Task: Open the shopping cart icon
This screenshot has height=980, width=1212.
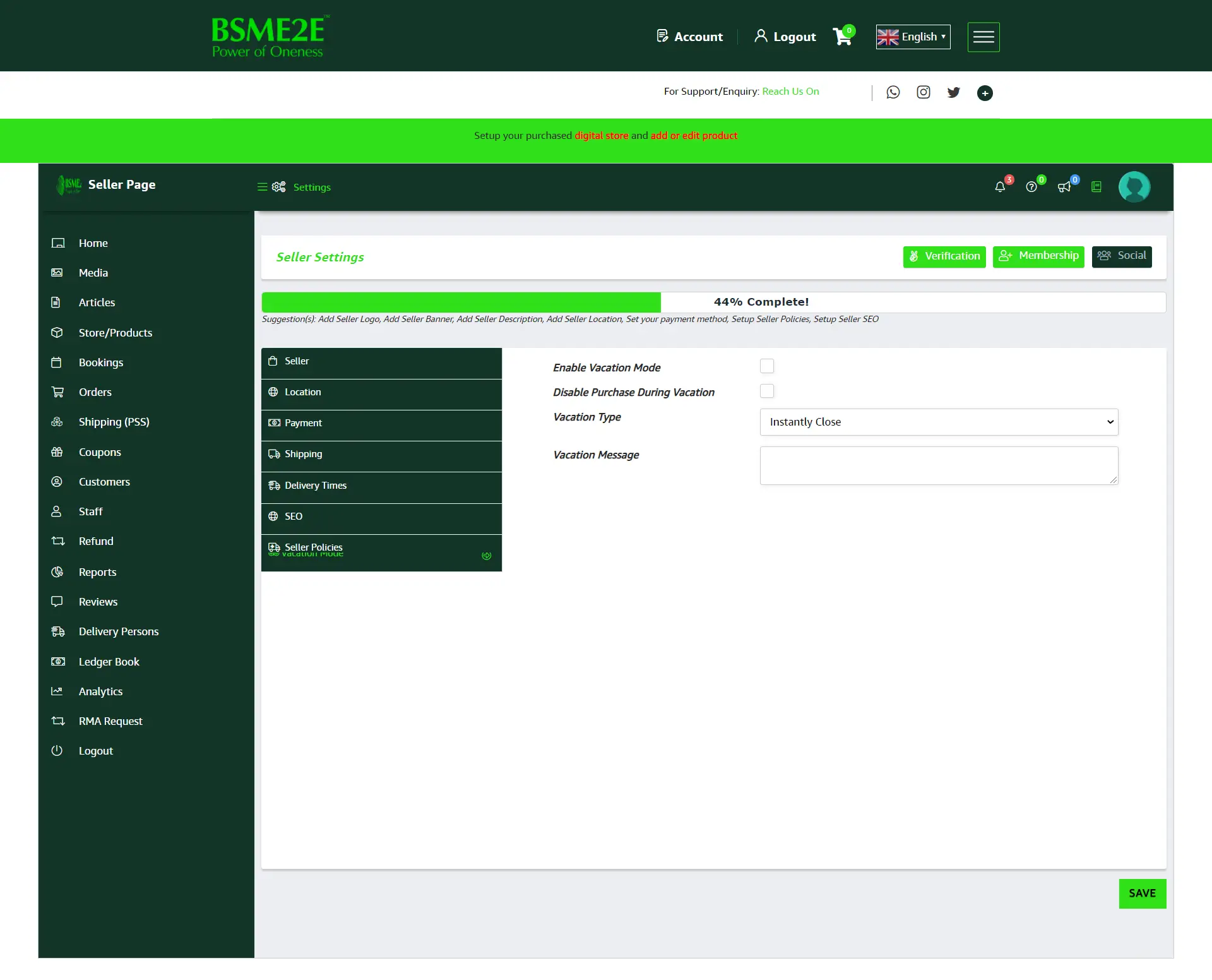Action: pos(842,36)
